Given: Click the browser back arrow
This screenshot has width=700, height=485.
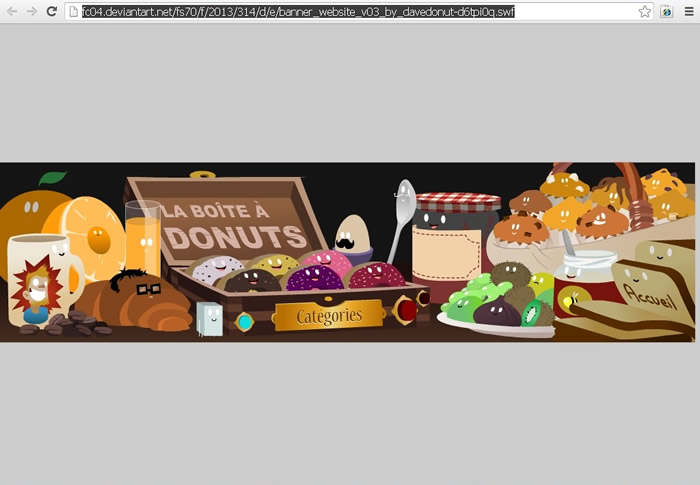Looking at the screenshot, I should pos(12,11).
